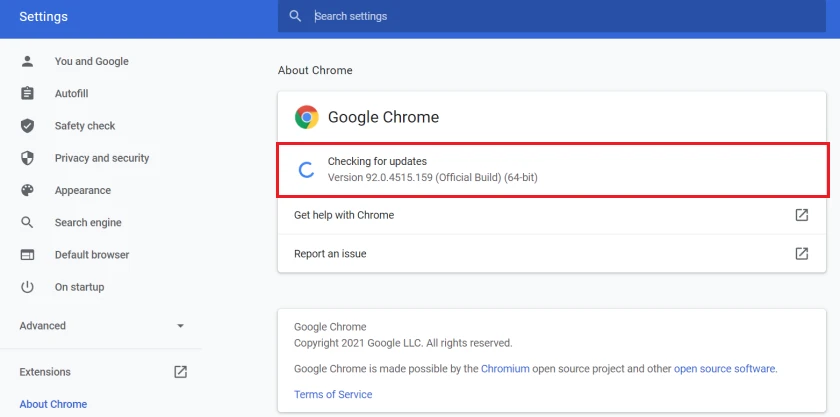Click the Checking for updates spinner

point(308,169)
